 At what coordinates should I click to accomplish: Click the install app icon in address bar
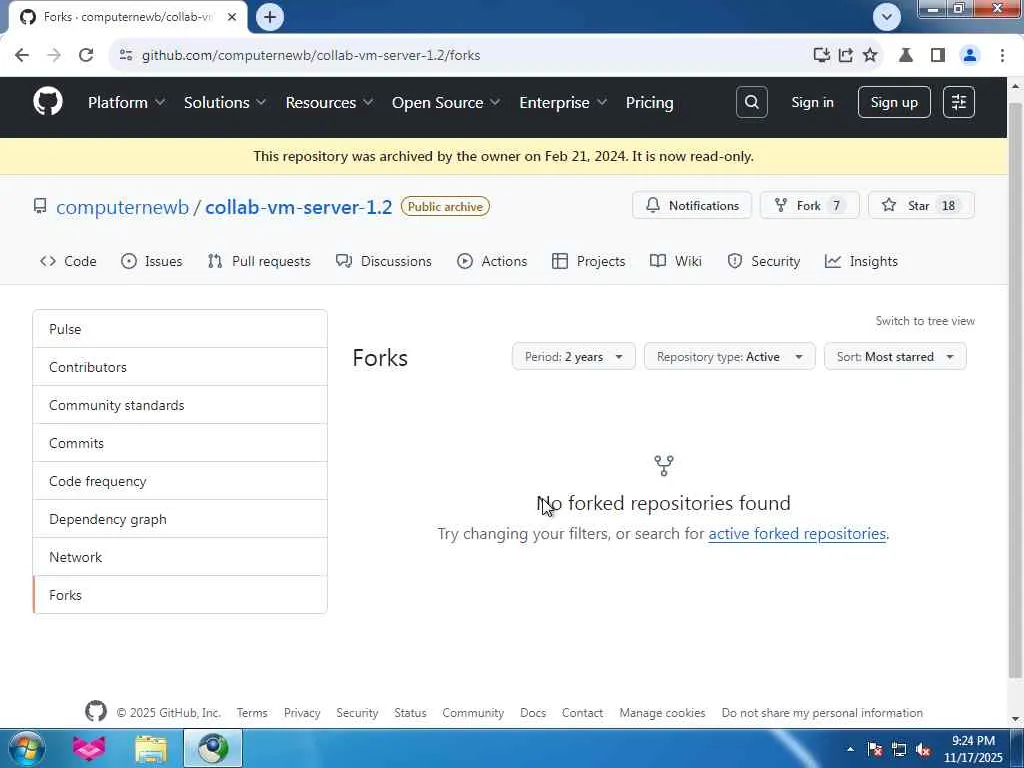click(x=822, y=55)
